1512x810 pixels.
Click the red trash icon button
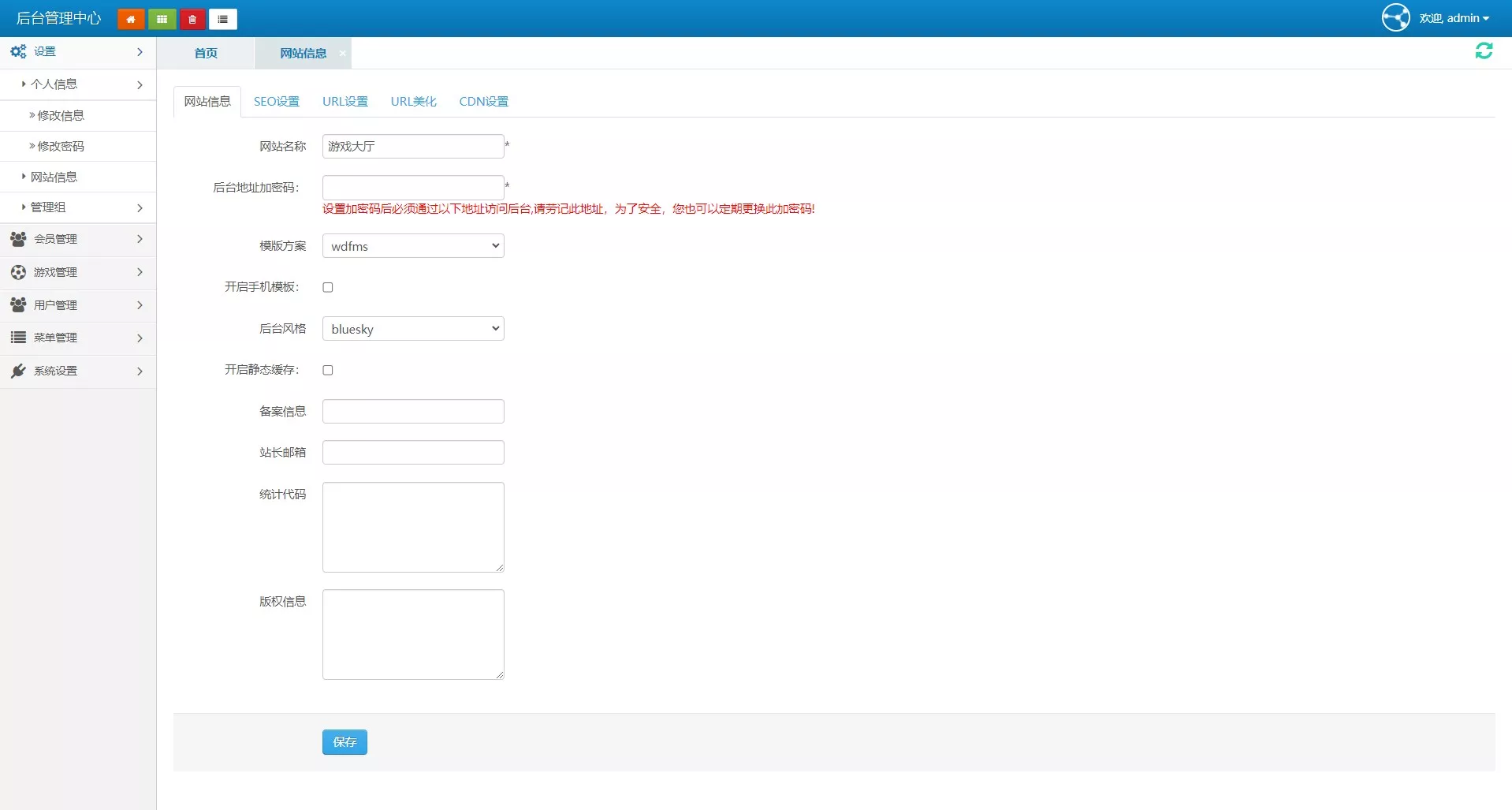point(192,19)
